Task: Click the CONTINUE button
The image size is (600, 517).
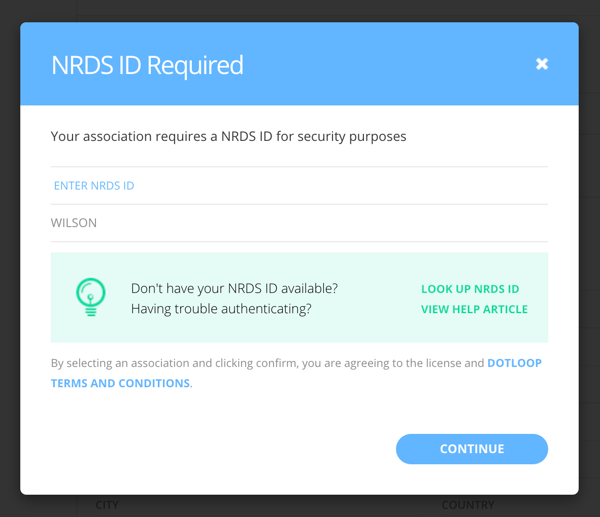Action: (472, 449)
